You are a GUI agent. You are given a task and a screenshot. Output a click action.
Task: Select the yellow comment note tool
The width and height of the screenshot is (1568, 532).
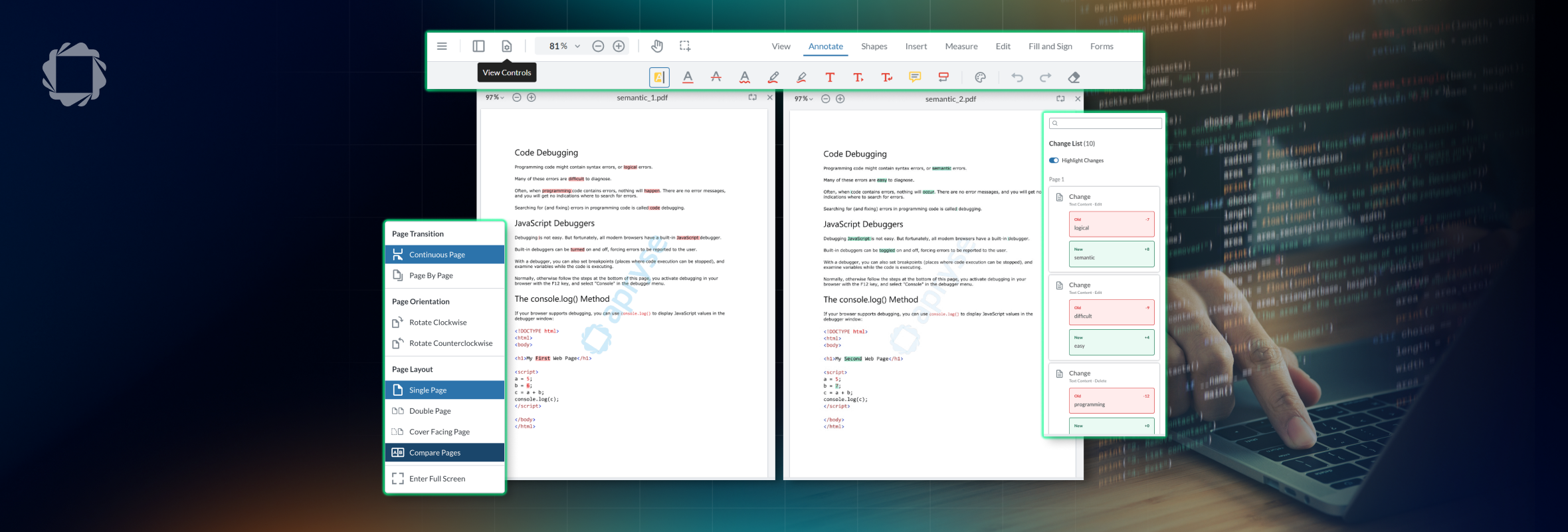915,77
